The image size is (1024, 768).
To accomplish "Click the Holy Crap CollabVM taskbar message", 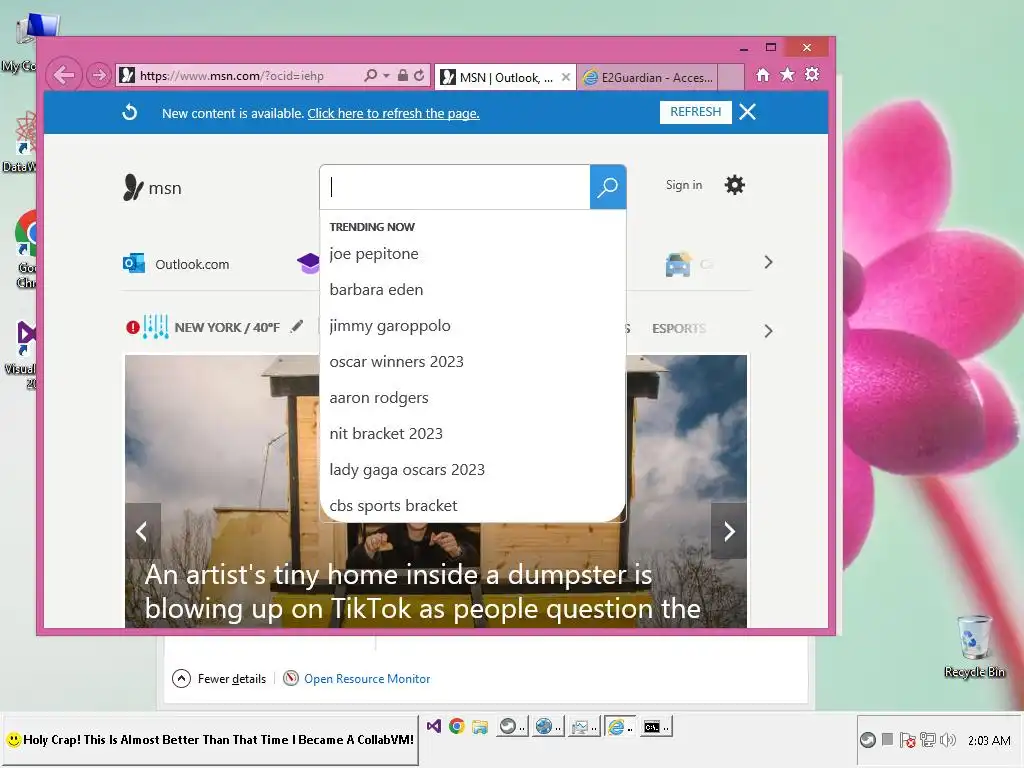I will [210, 740].
